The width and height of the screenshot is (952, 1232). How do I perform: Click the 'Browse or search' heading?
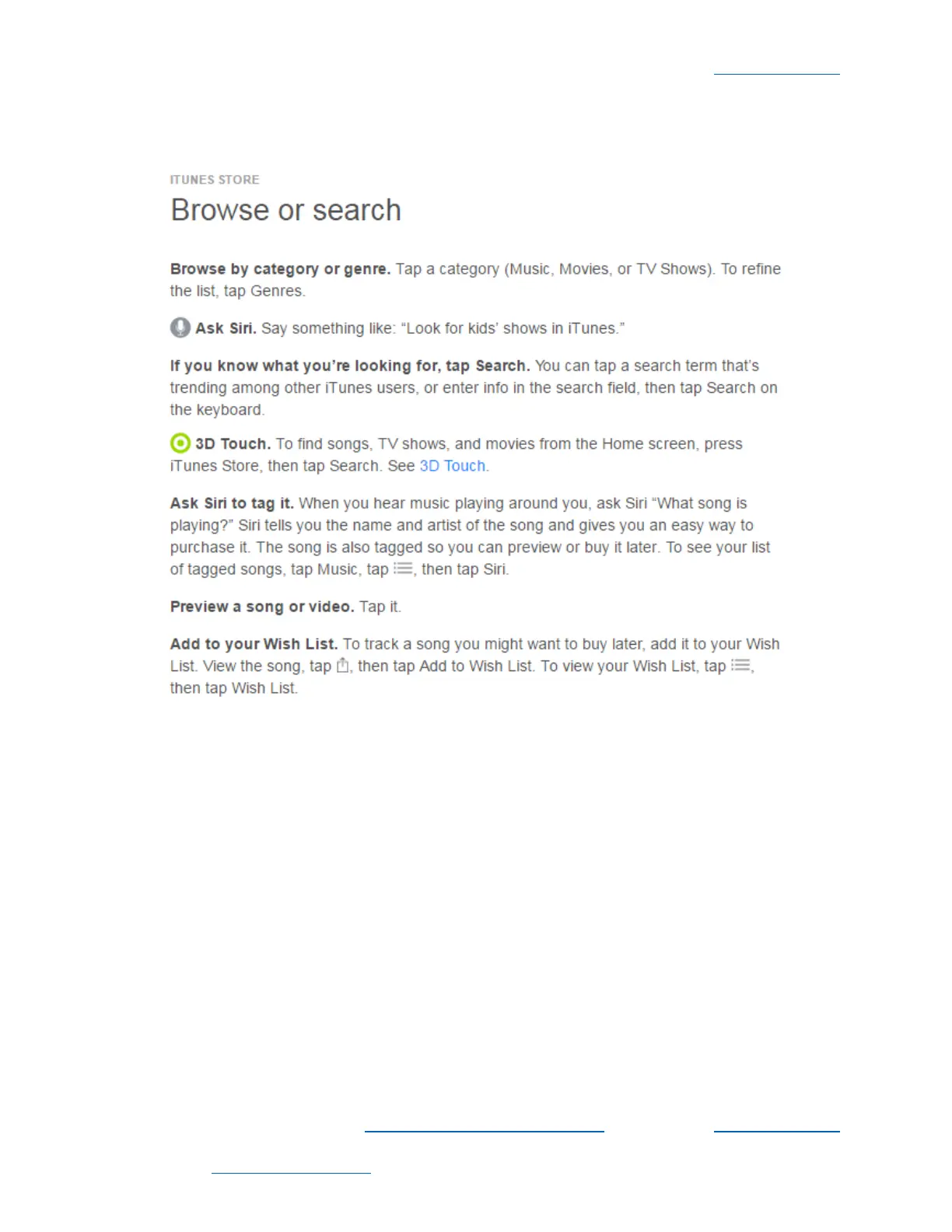pos(285,210)
